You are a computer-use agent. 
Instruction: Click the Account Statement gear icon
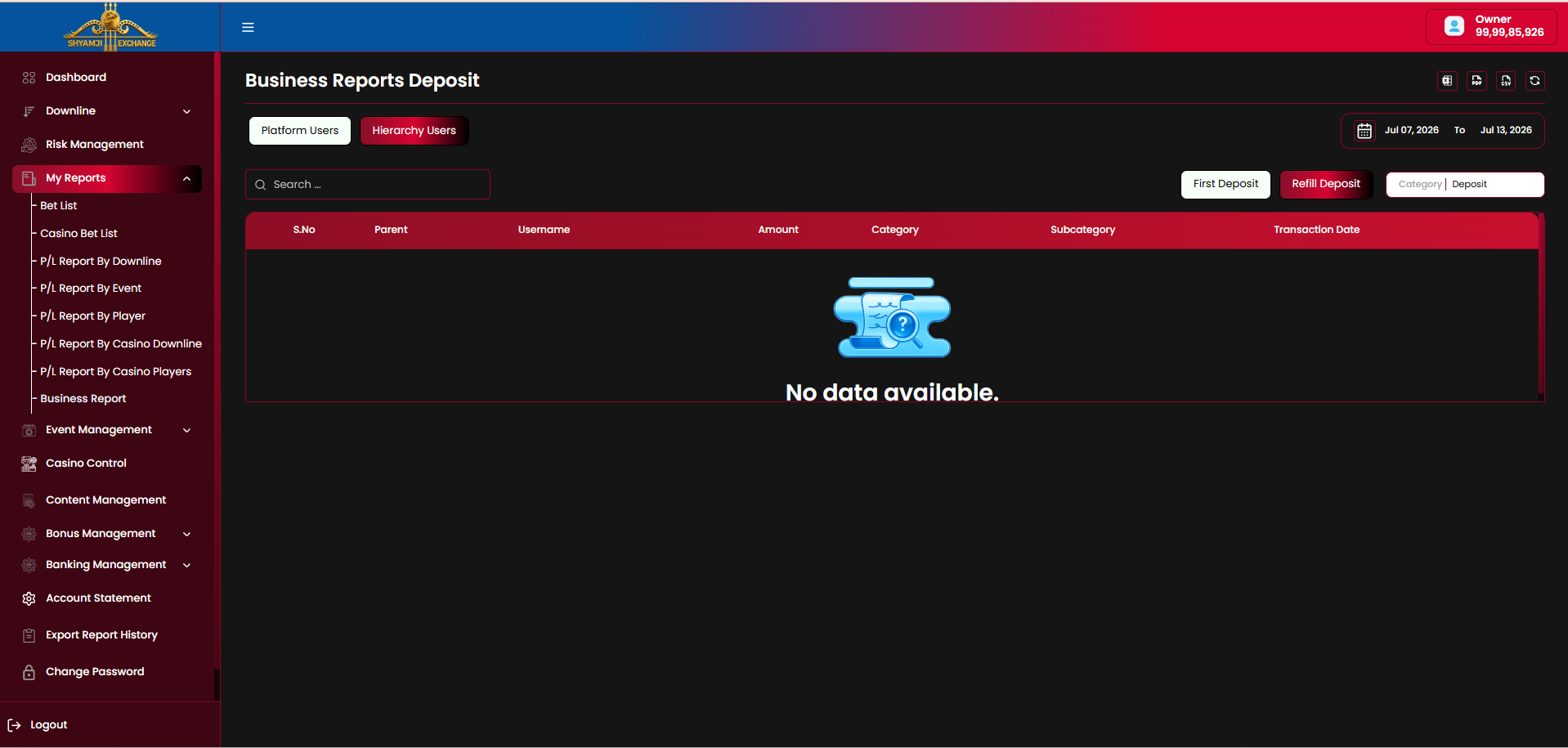29,598
